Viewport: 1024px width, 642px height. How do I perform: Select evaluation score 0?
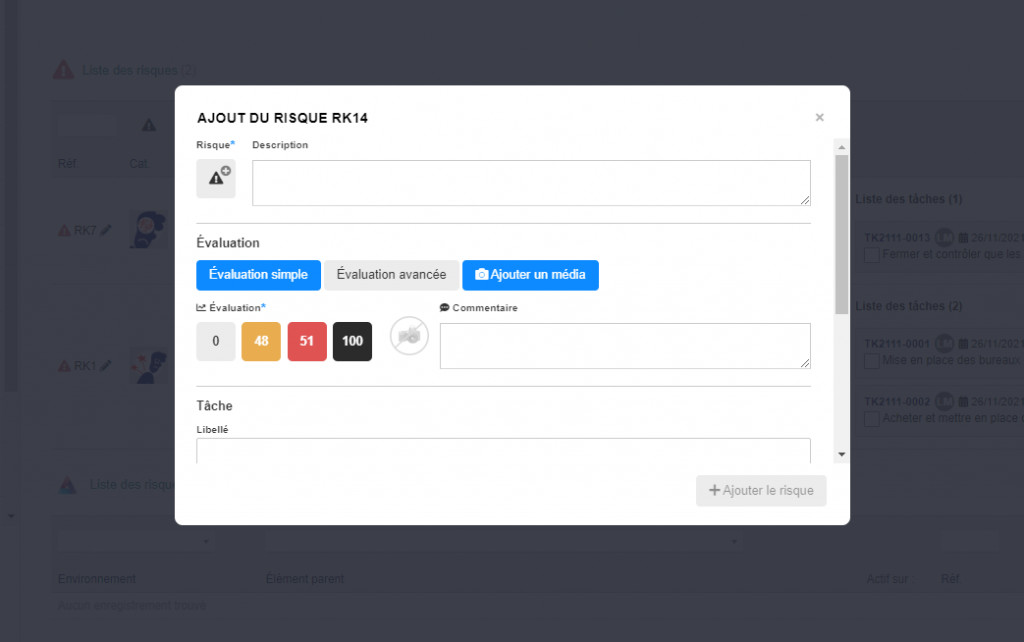pyautogui.click(x=216, y=341)
